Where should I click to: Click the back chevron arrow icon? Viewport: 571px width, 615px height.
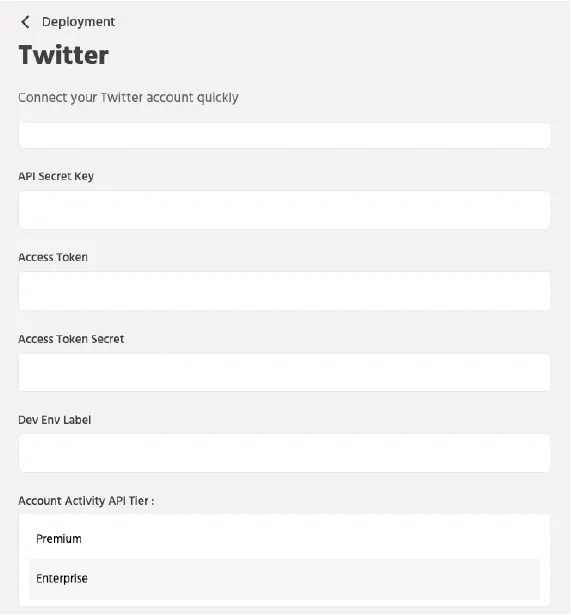pyautogui.click(x=25, y=22)
